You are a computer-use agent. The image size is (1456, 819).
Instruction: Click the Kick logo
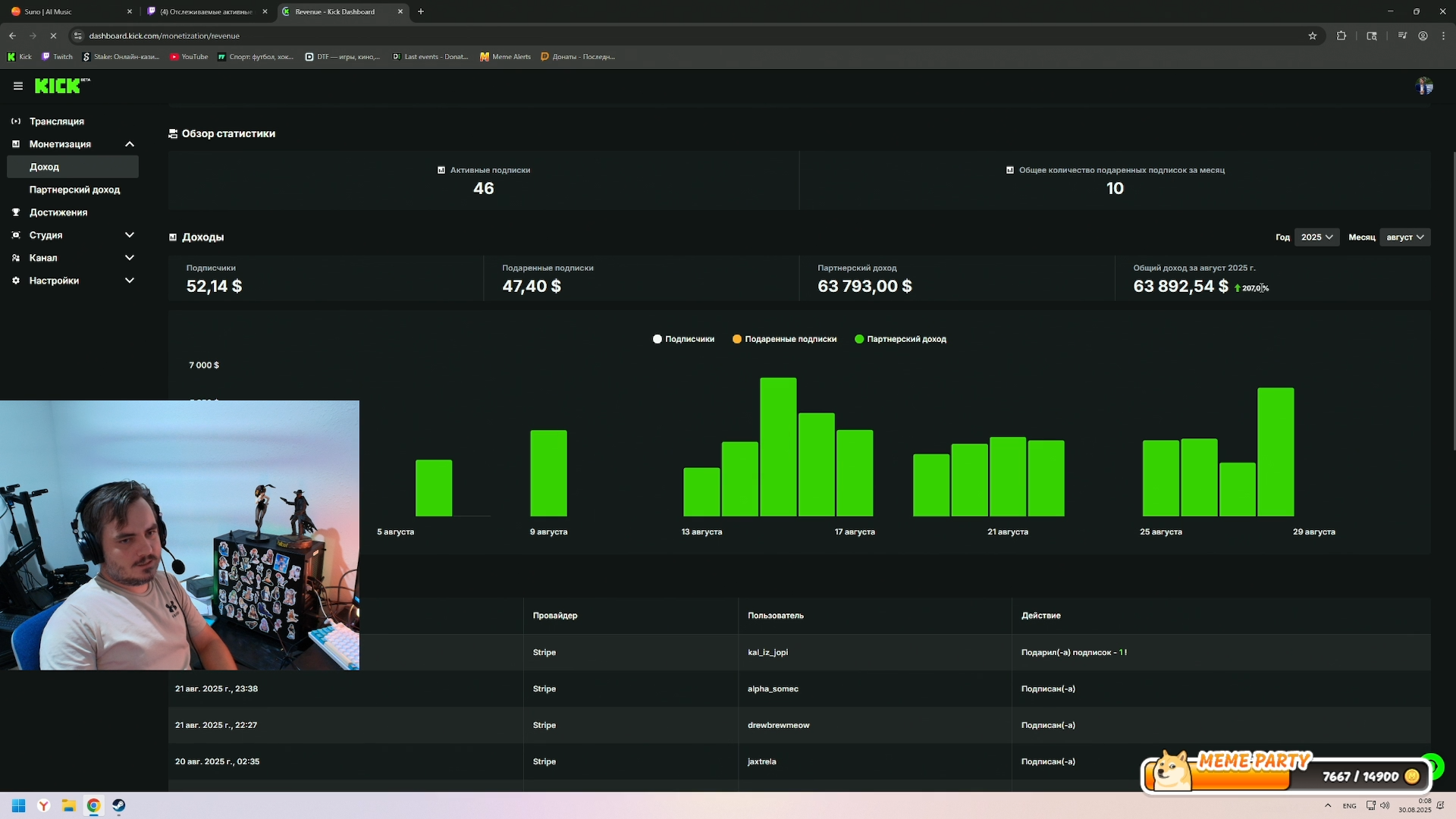coord(58,86)
